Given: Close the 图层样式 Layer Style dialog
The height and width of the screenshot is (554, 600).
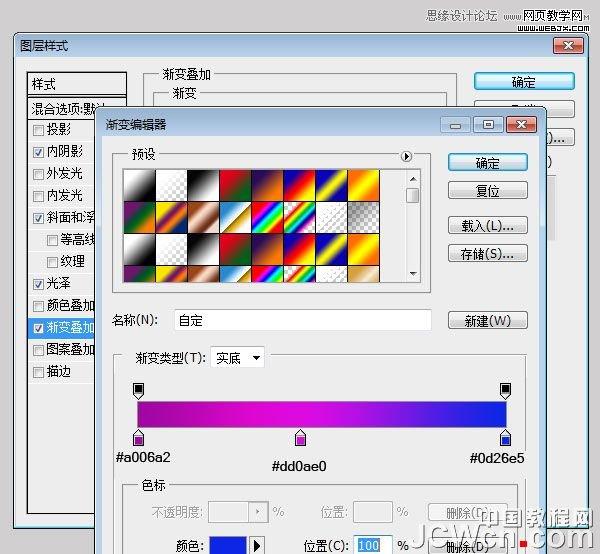Looking at the screenshot, I should click(569, 46).
